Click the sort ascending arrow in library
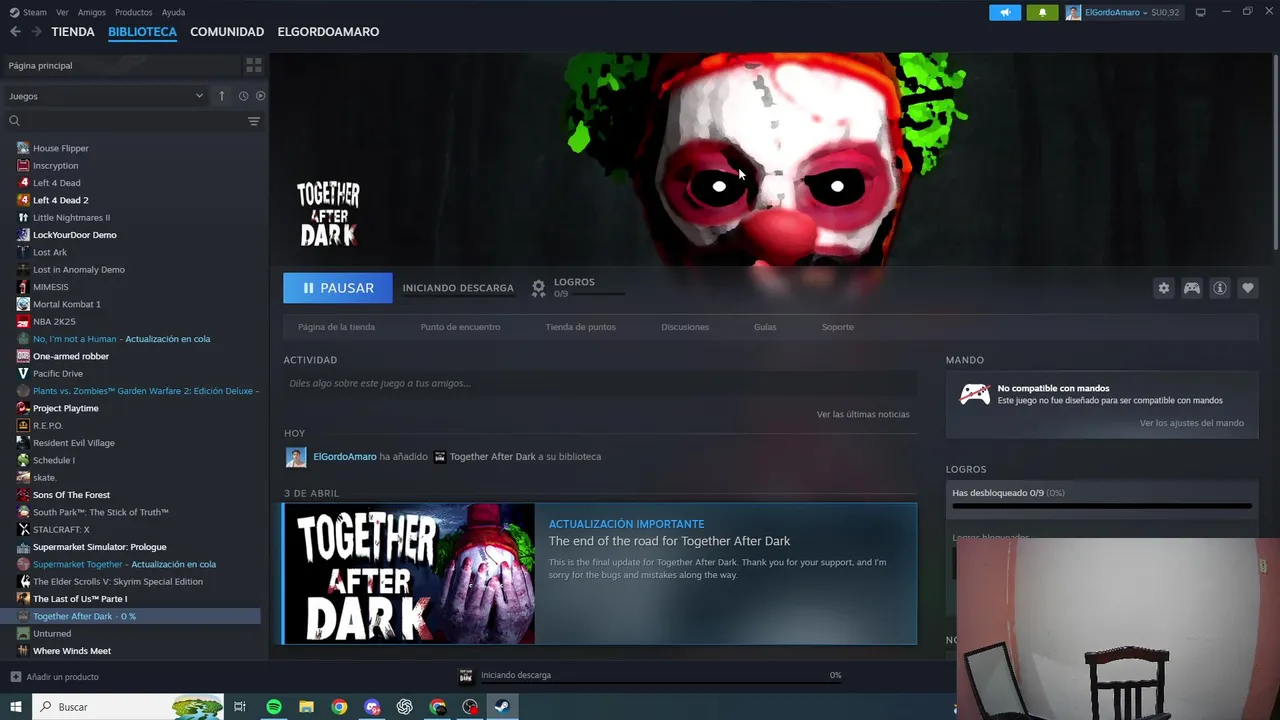Screen dimensions: 1280x720 point(222,96)
